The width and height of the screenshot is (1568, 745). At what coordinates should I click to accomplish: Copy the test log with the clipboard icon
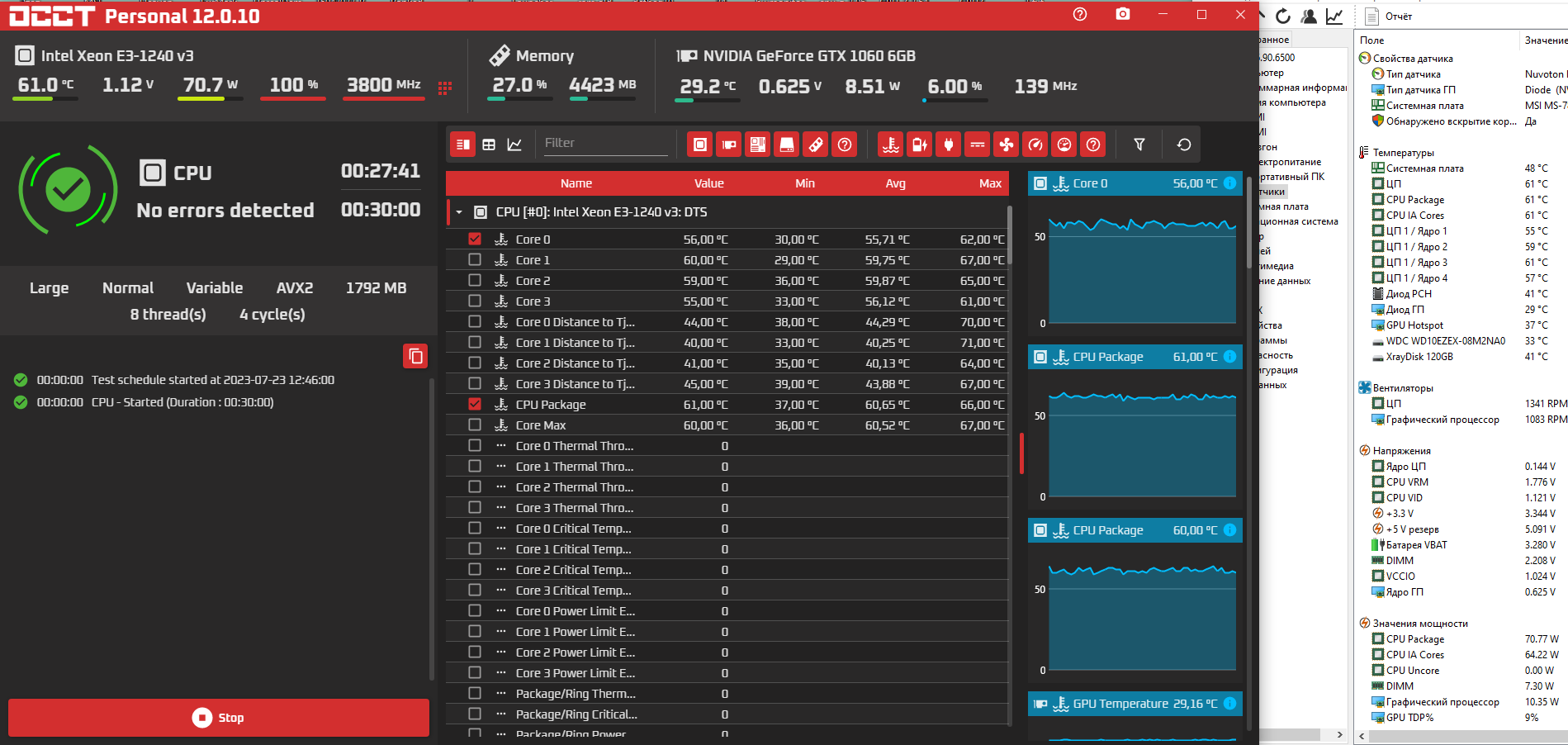(415, 356)
